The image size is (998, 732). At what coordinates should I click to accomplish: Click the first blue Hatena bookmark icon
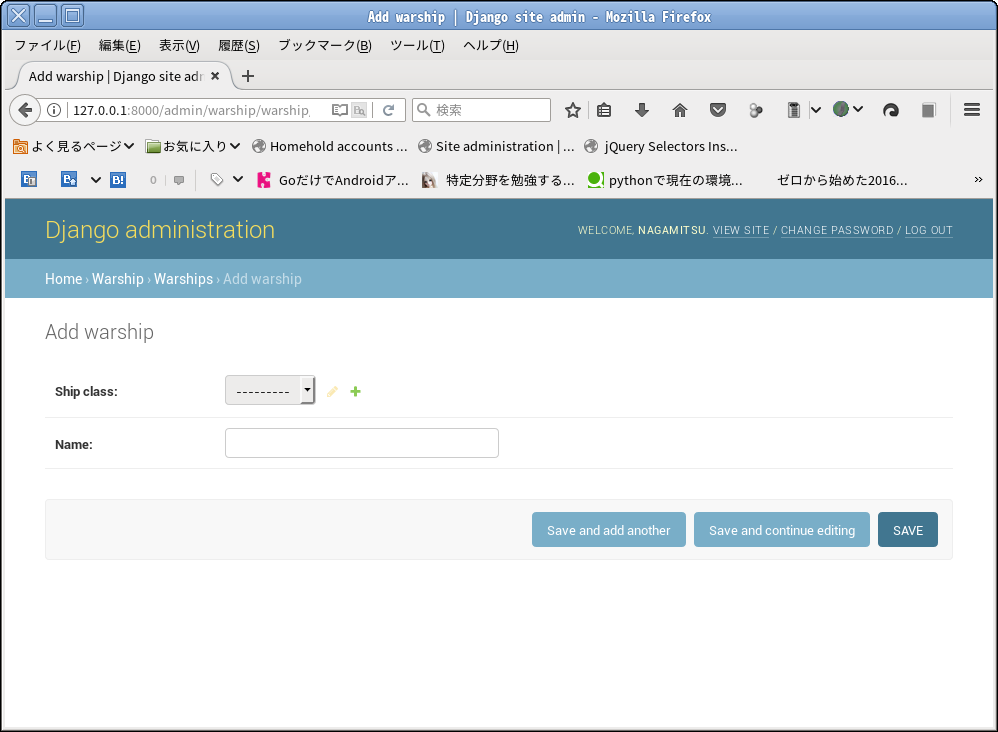click(29, 179)
